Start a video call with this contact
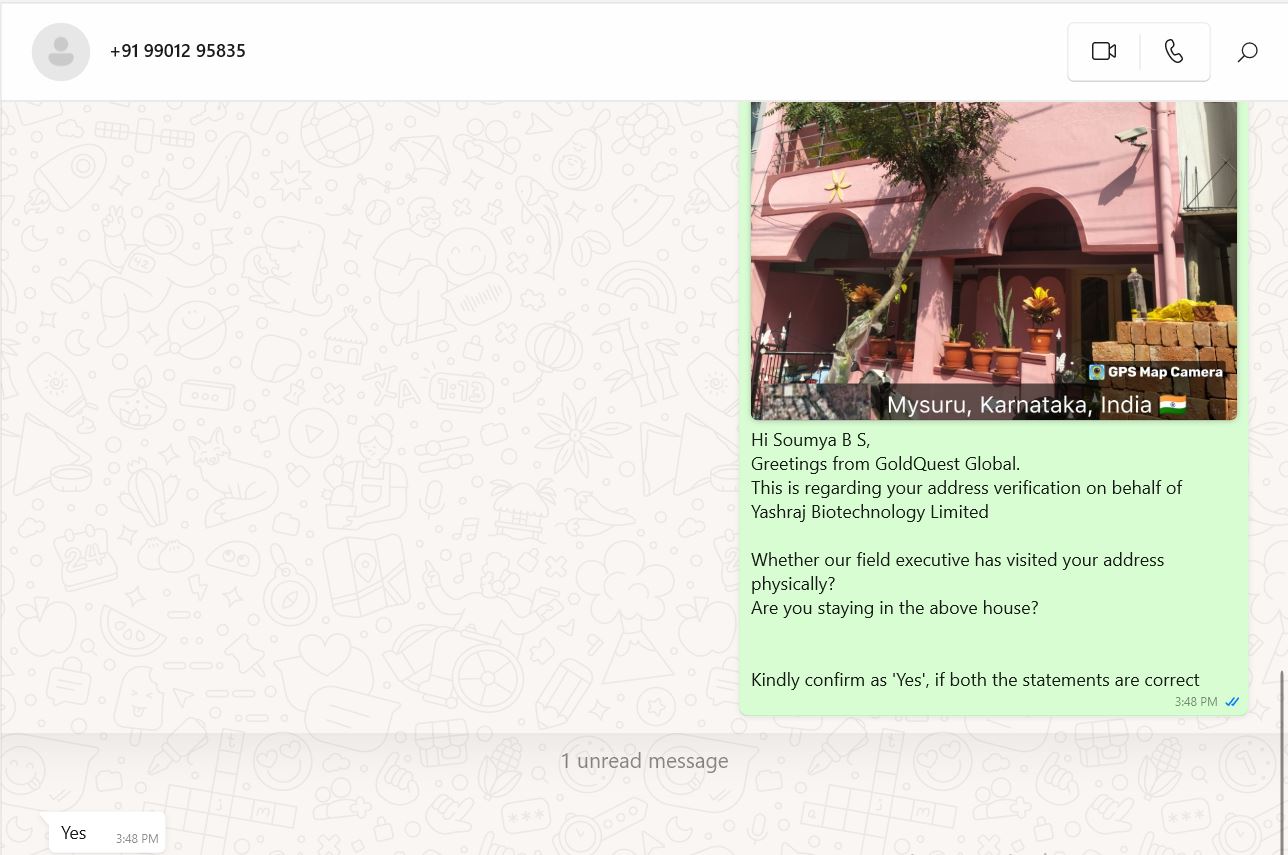 [x=1103, y=52]
